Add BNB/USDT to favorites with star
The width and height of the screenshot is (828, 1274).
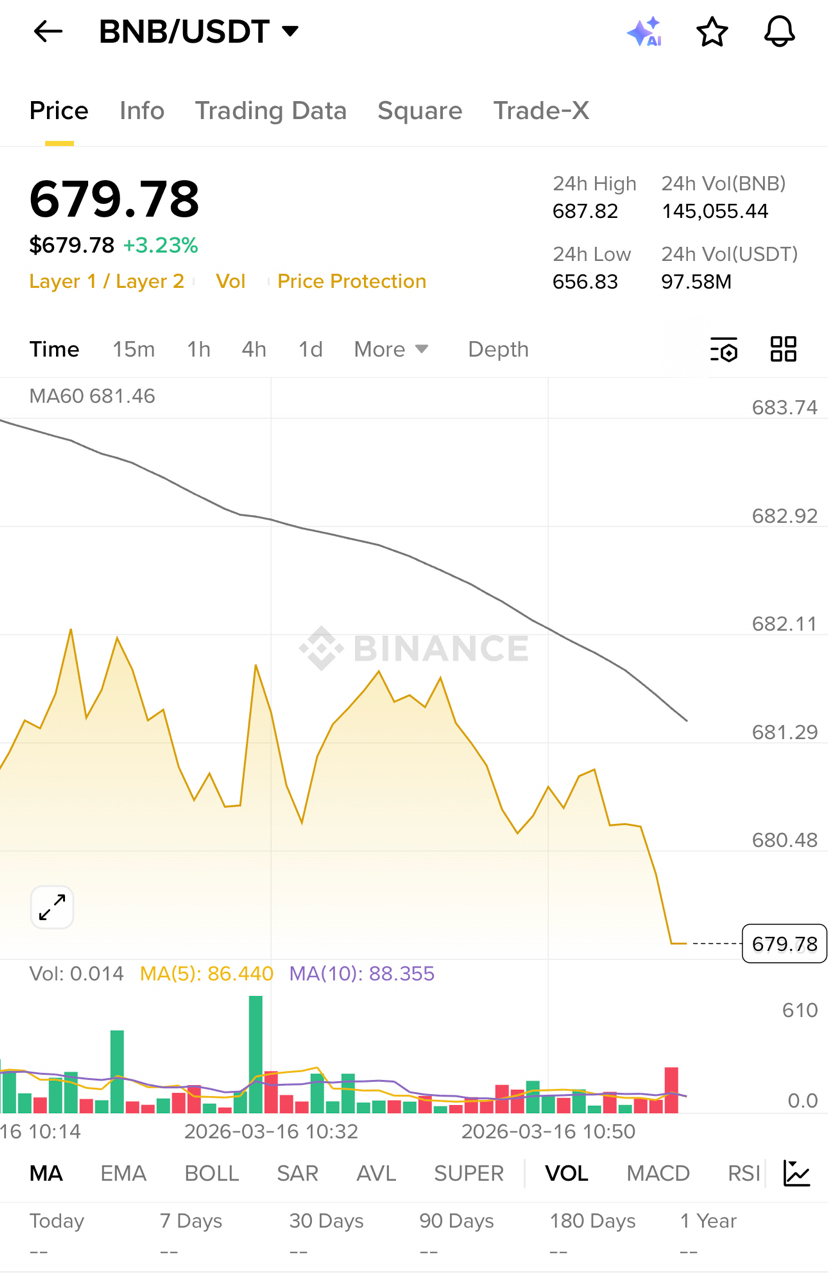click(x=712, y=32)
